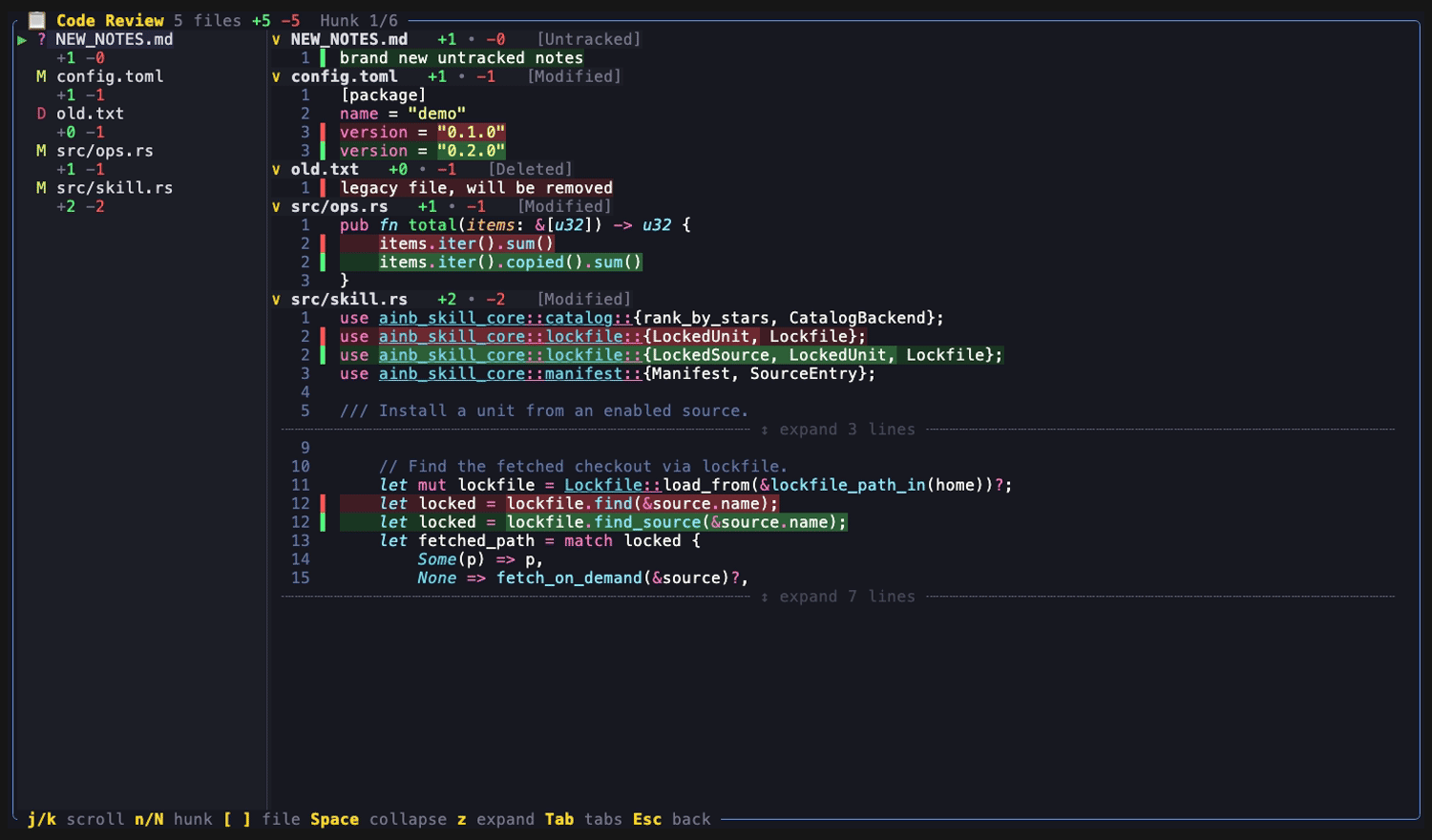Click the src/skill.rs diff header name
The image size is (1432, 840).
click(349, 299)
